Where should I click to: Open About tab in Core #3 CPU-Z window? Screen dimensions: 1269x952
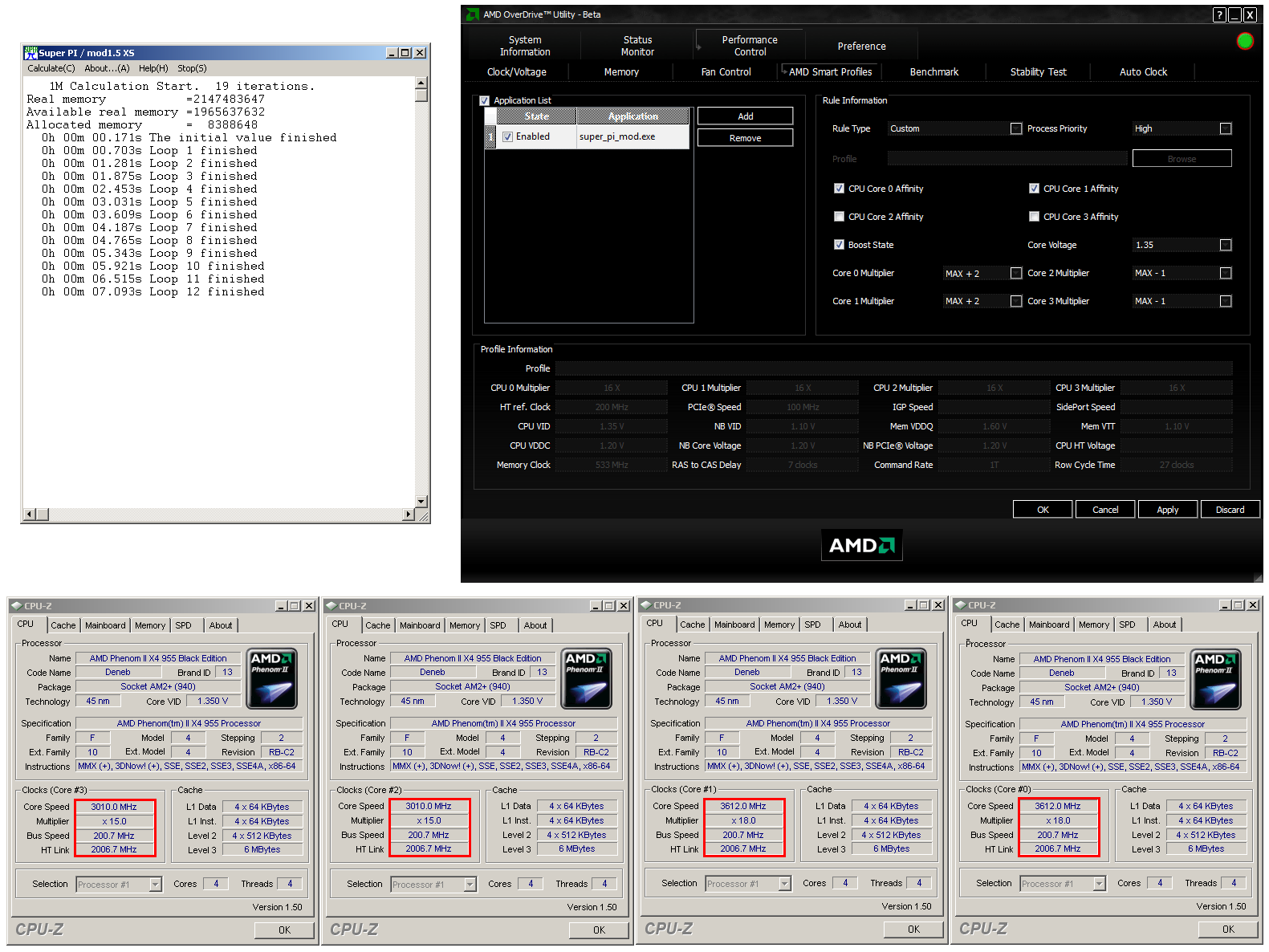pyautogui.click(x=221, y=625)
